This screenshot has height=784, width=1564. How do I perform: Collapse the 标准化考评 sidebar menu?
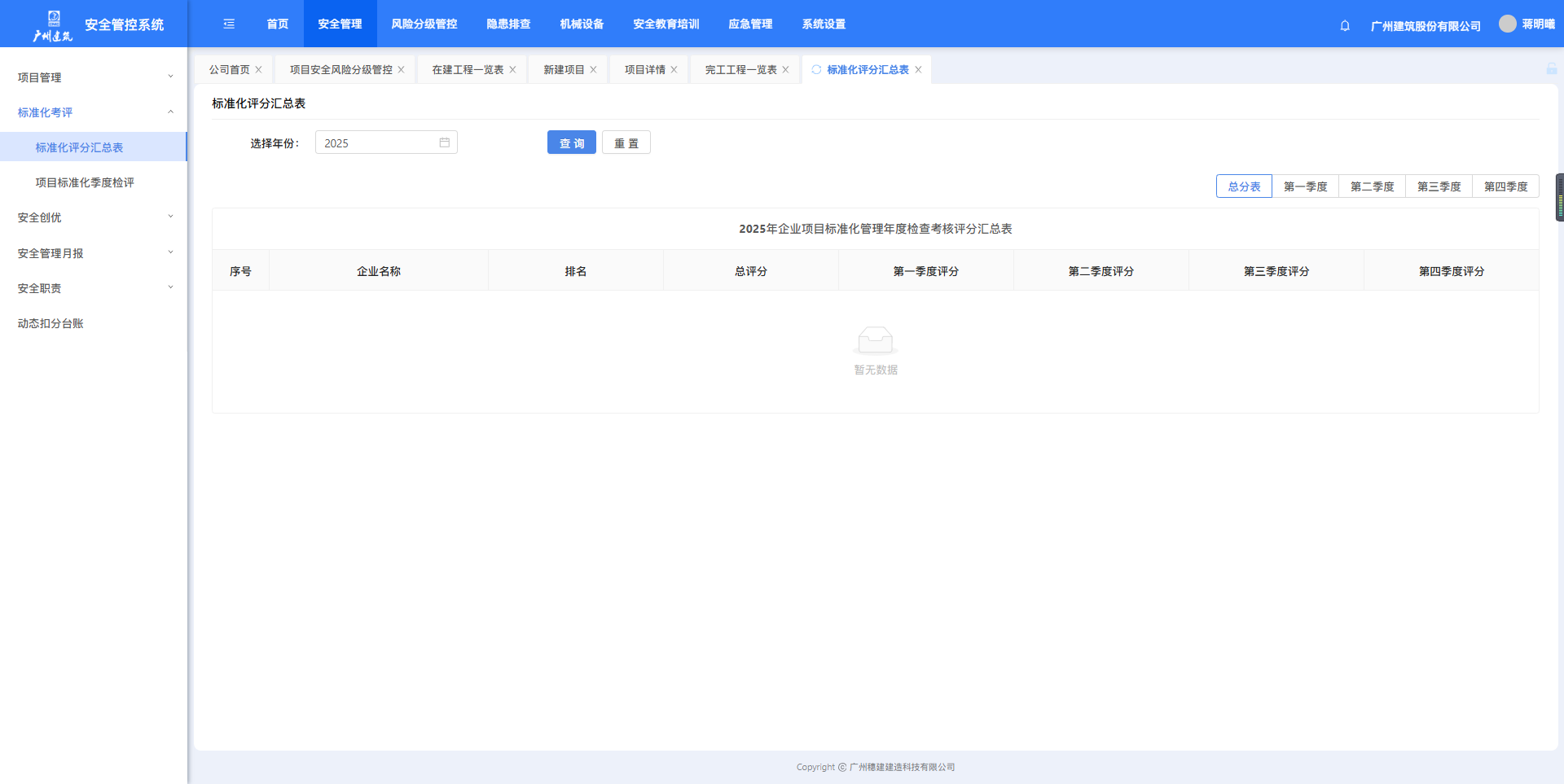click(x=94, y=112)
